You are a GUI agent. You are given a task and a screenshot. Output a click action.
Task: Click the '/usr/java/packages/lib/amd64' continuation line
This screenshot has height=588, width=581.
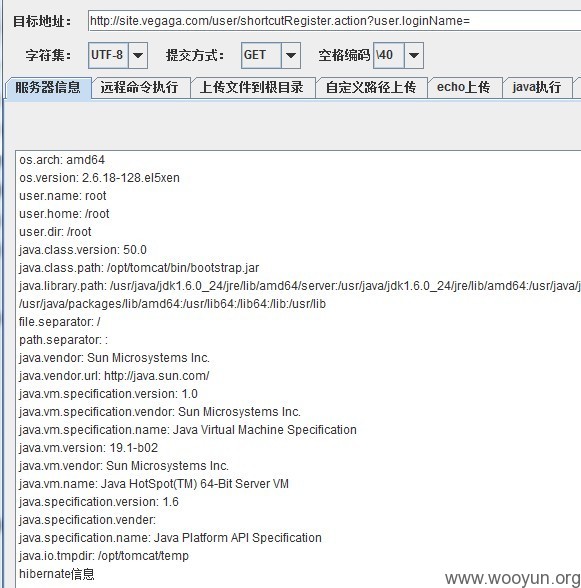173,304
